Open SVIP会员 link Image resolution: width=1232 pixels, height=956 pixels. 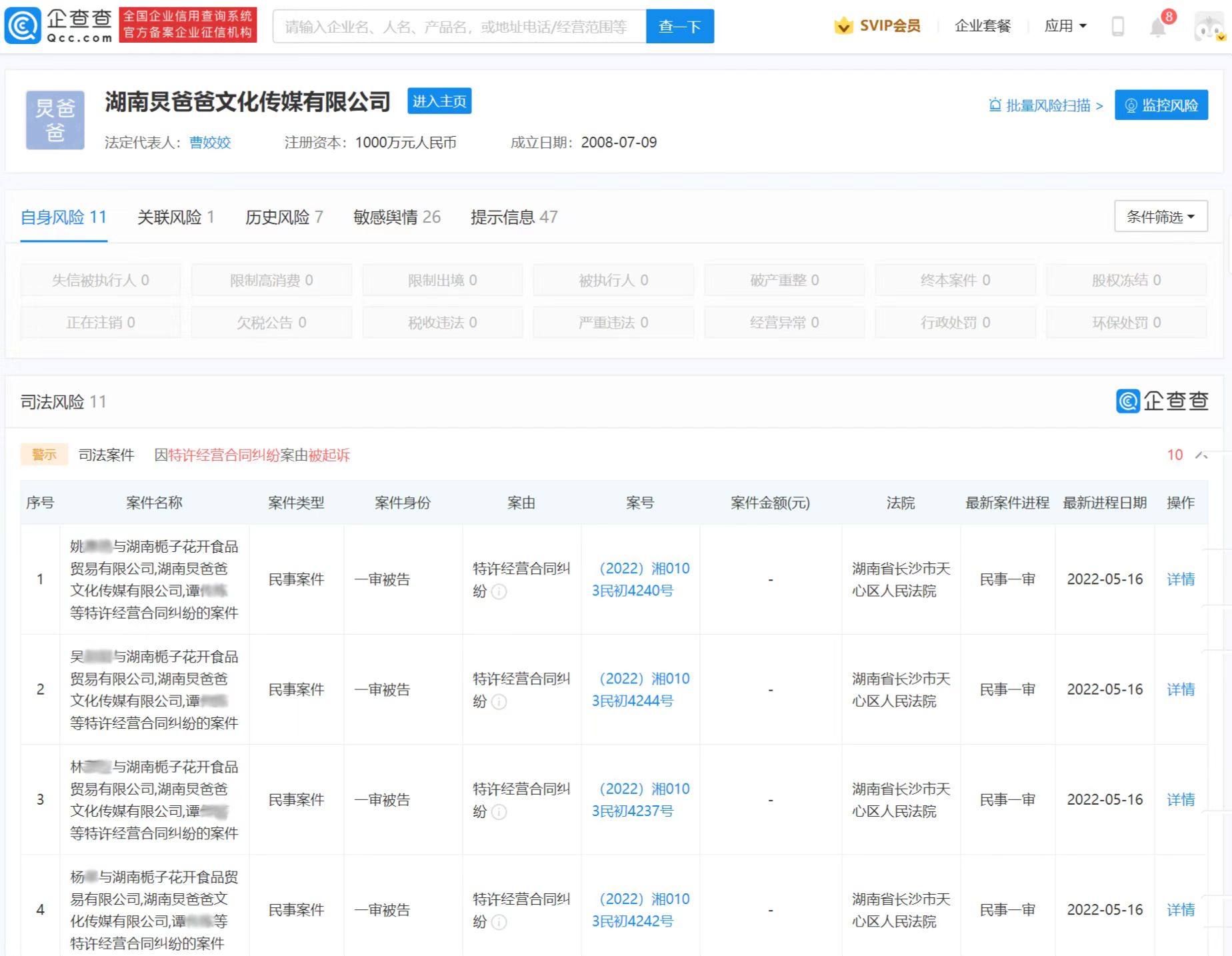coord(889,26)
